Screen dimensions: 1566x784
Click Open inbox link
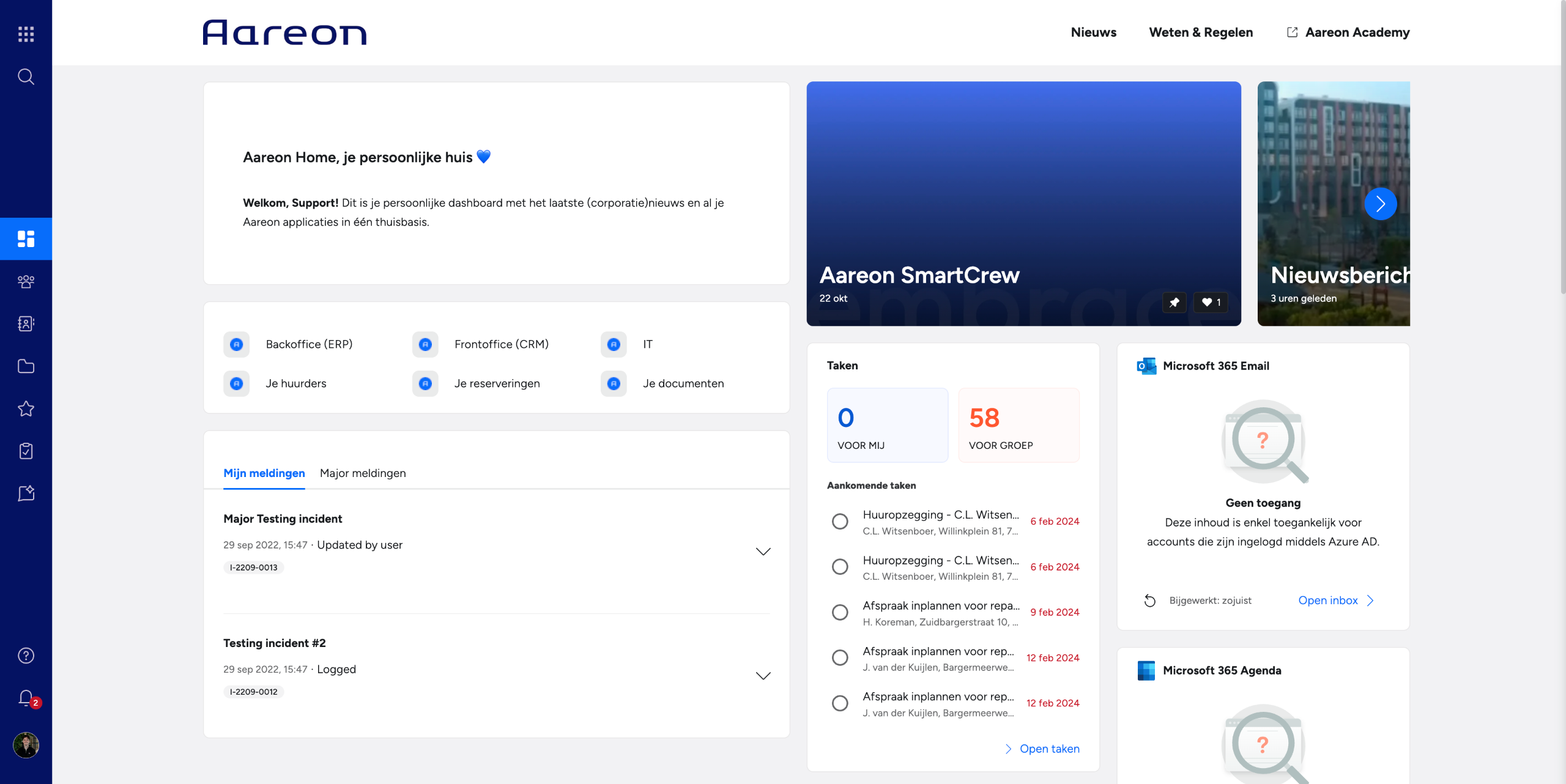pyautogui.click(x=1336, y=601)
